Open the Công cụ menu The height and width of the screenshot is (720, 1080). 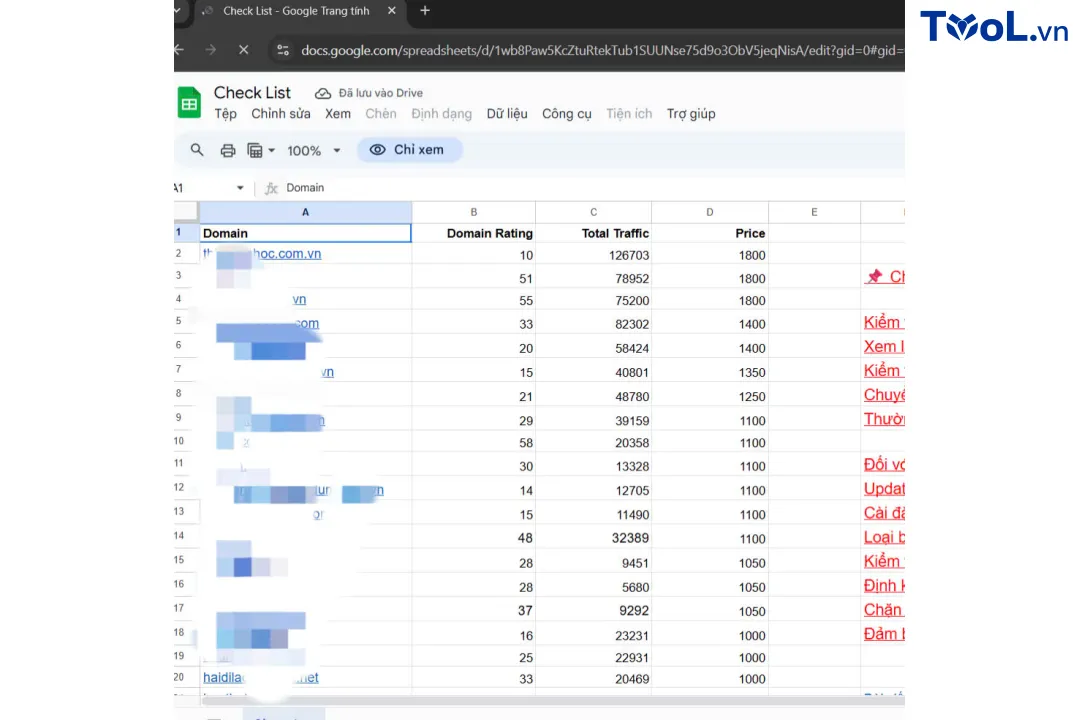pyautogui.click(x=566, y=114)
